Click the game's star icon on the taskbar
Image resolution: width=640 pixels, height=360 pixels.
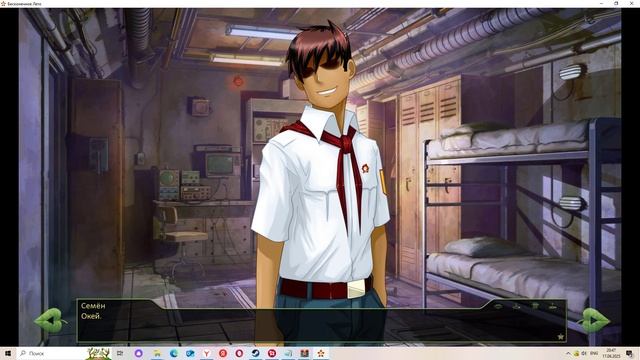[321, 353]
